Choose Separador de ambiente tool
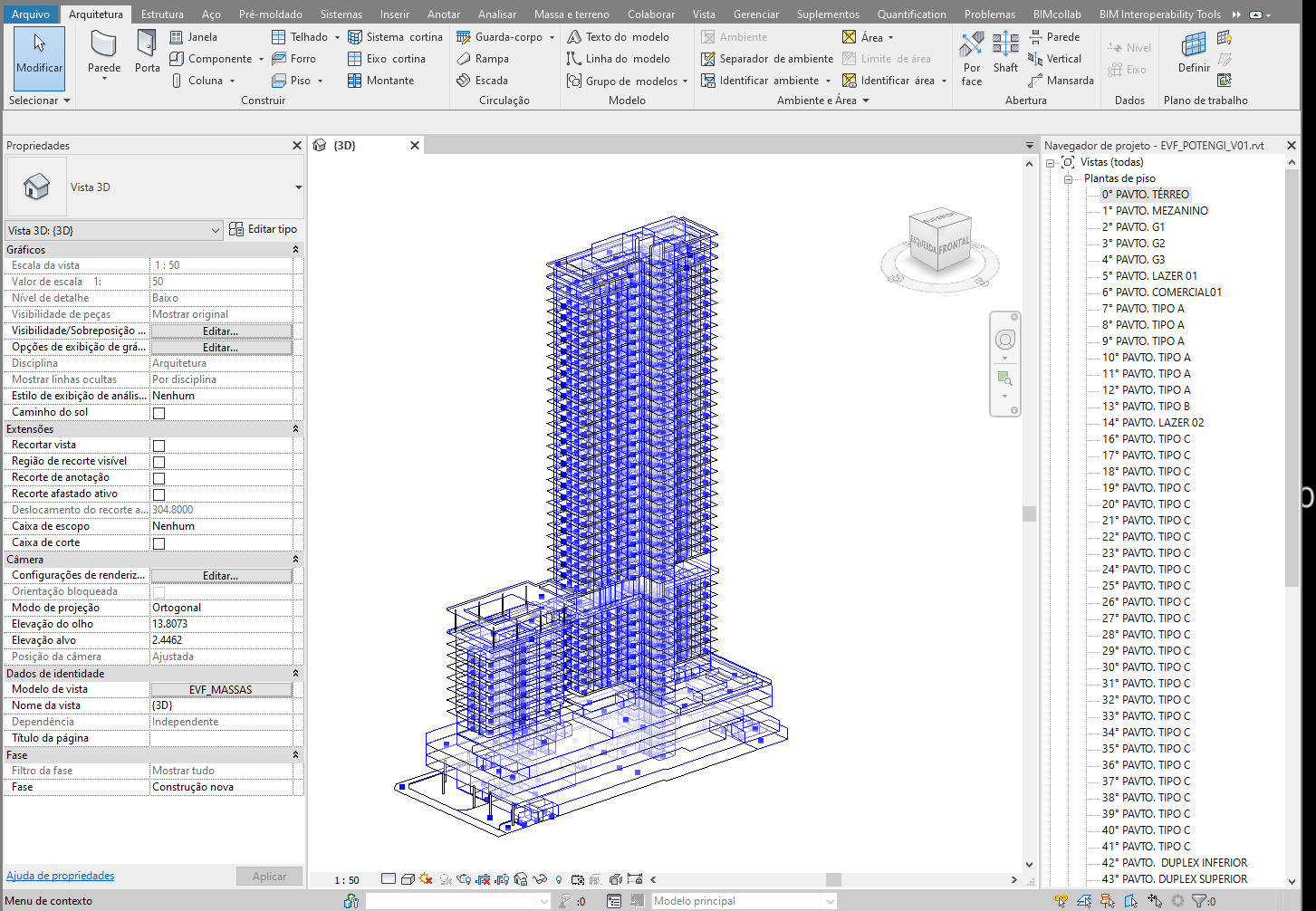 [x=767, y=59]
